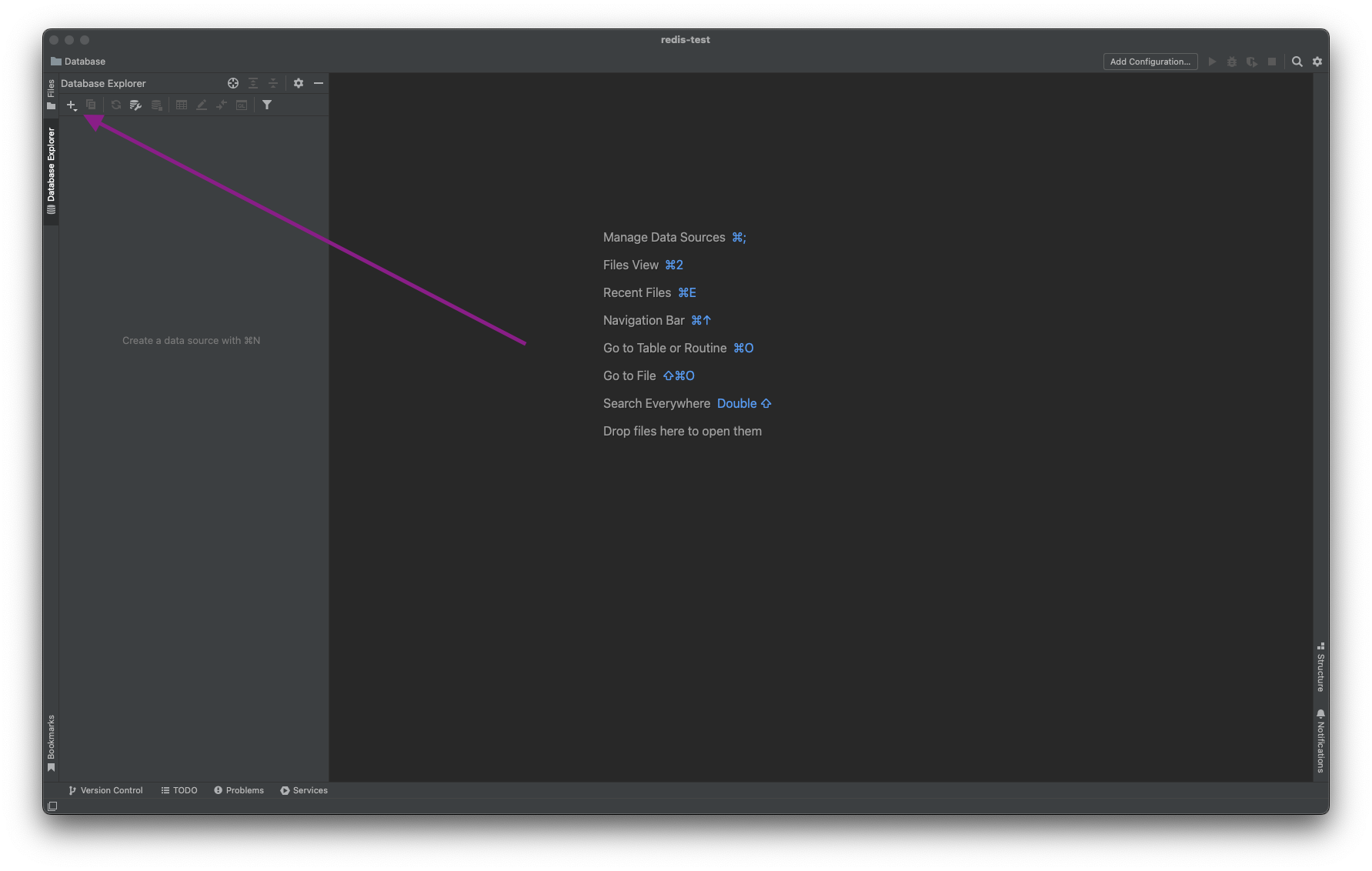Refresh the database objects
The width and height of the screenshot is (1372, 871).
tap(115, 105)
